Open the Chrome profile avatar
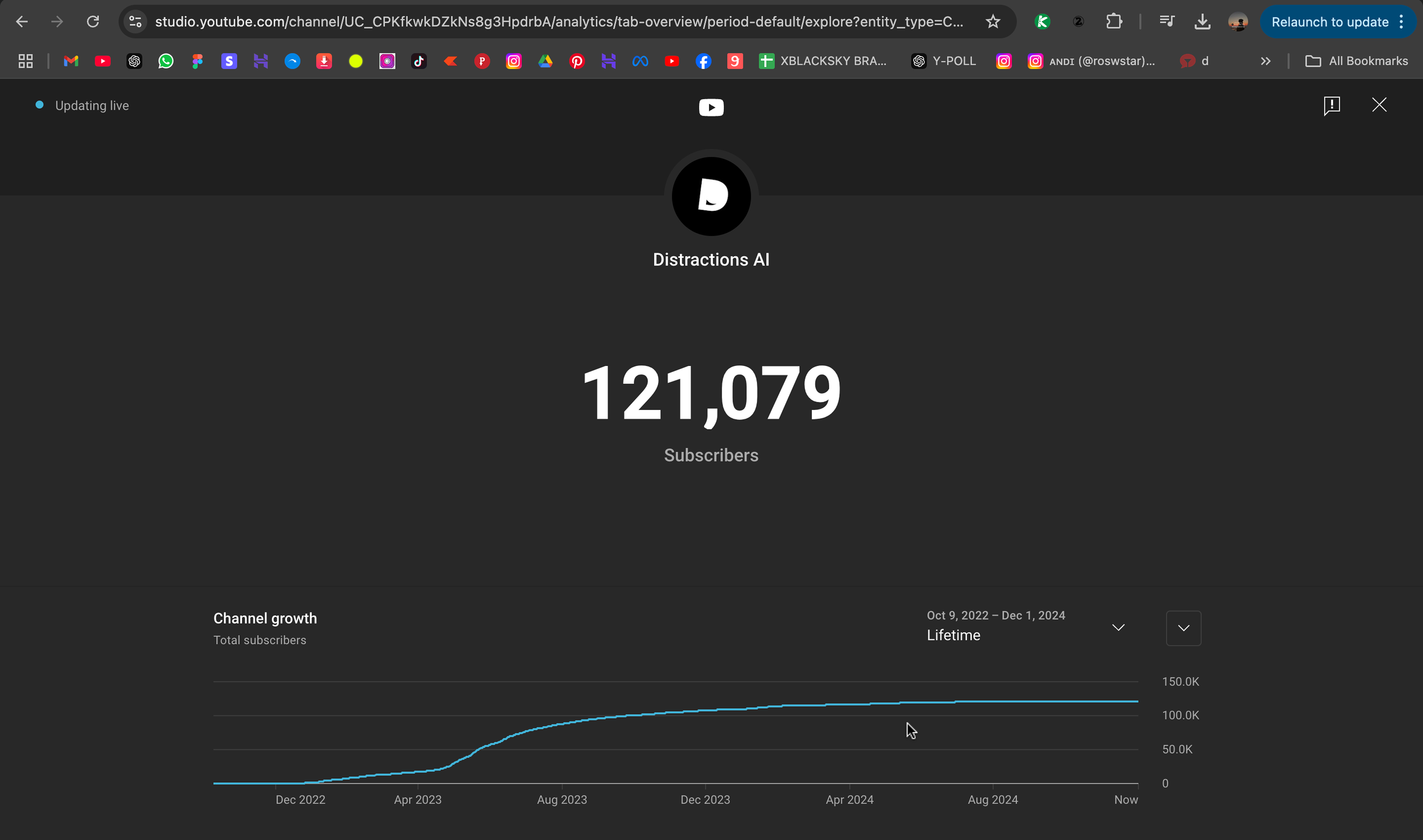1423x840 pixels. coord(1238,21)
